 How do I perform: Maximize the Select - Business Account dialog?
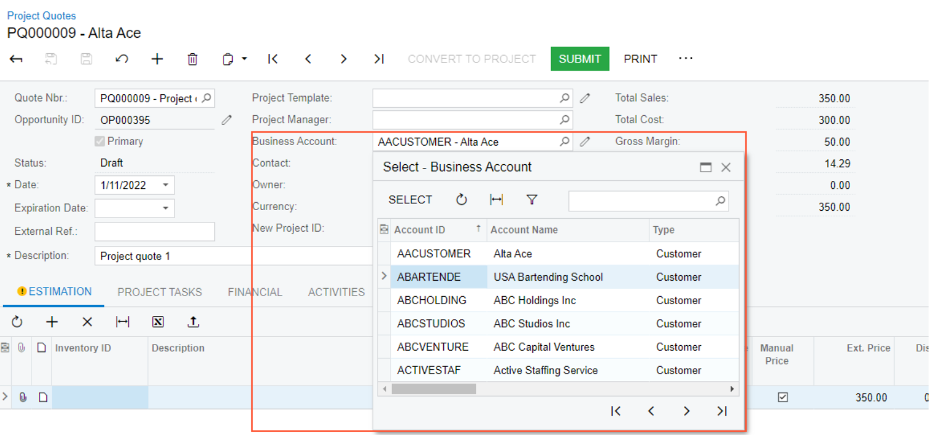(706, 168)
